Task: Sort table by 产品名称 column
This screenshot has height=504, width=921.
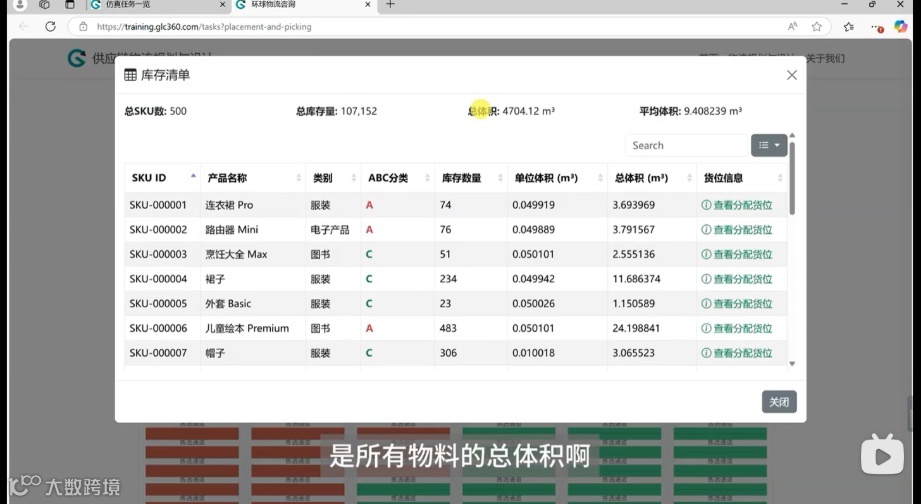Action: 253,177
